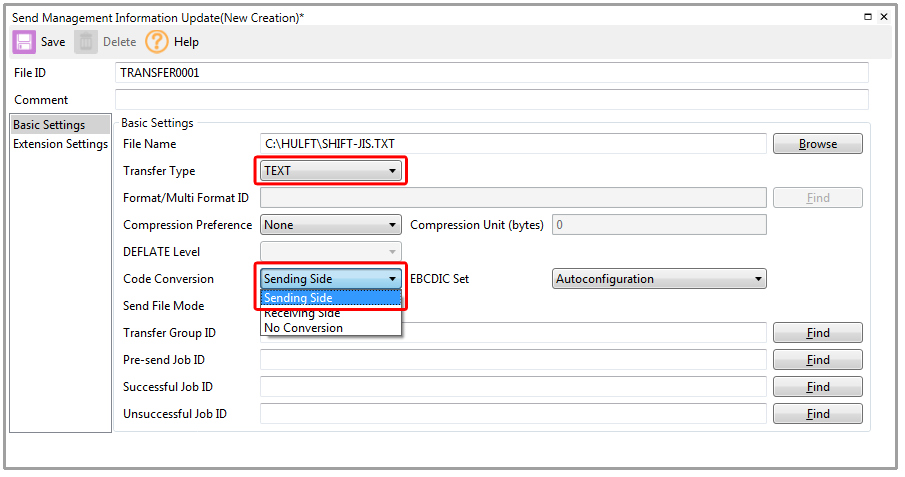
Task: Expand the Compression Preference dropdown
Action: (x=330, y=225)
